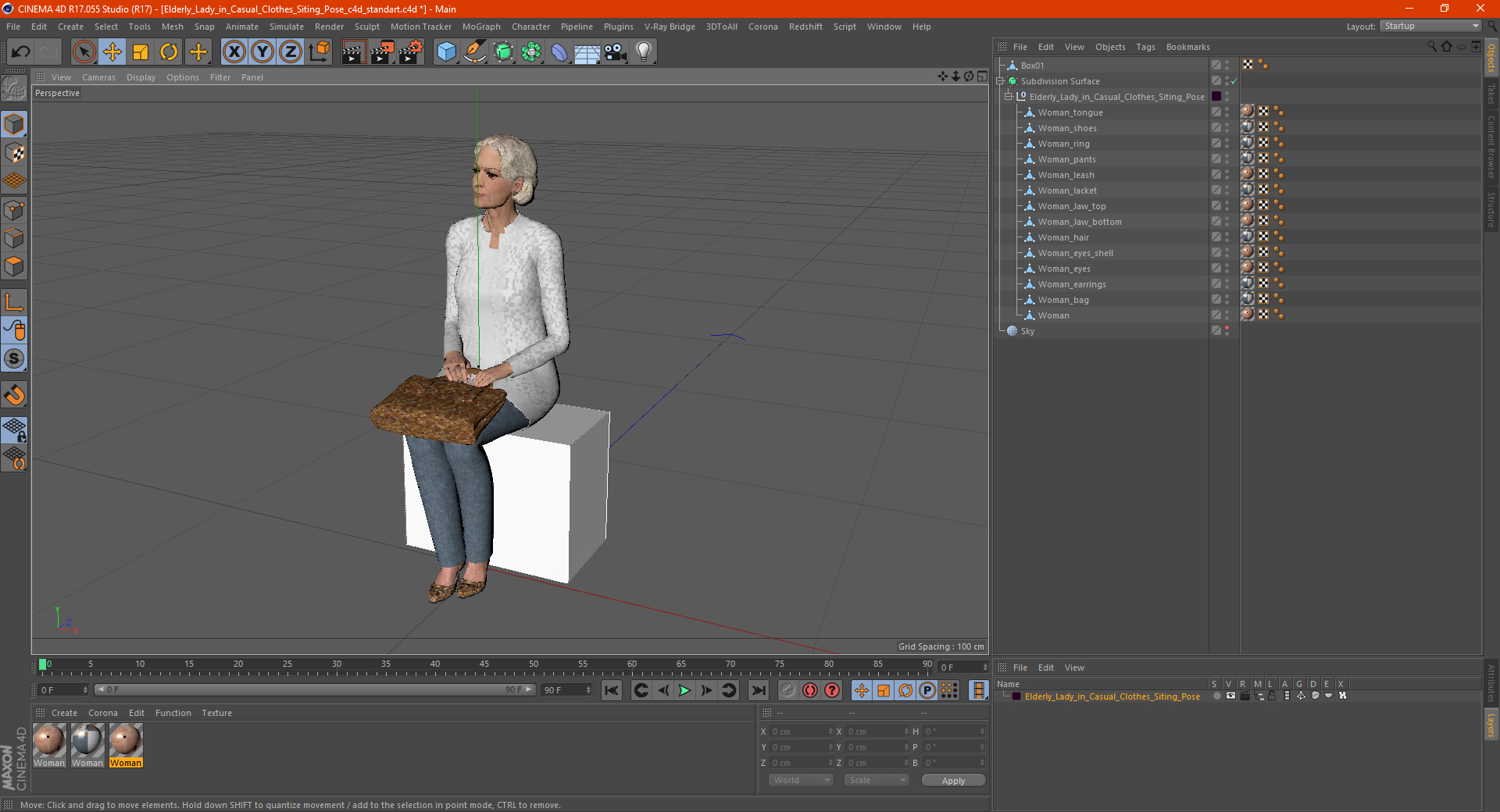Go to end of animation
1500x812 pixels.
pos(758,690)
